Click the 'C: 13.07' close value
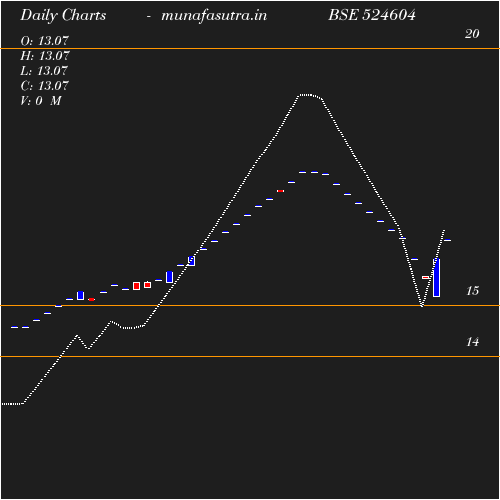Viewport: 500px width, 500px height. [x=44, y=86]
